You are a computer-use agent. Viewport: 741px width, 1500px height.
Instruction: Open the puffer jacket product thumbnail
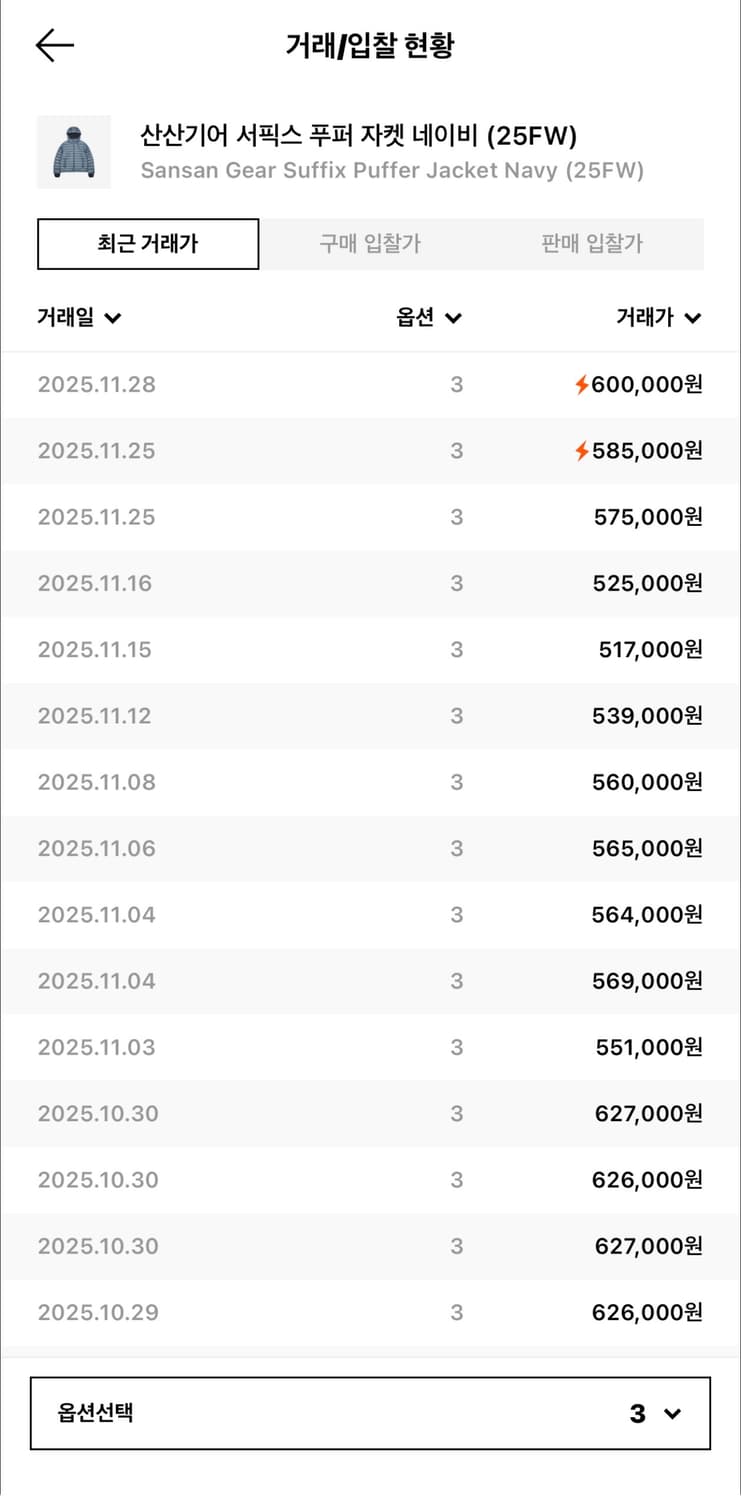pyautogui.click(x=74, y=152)
